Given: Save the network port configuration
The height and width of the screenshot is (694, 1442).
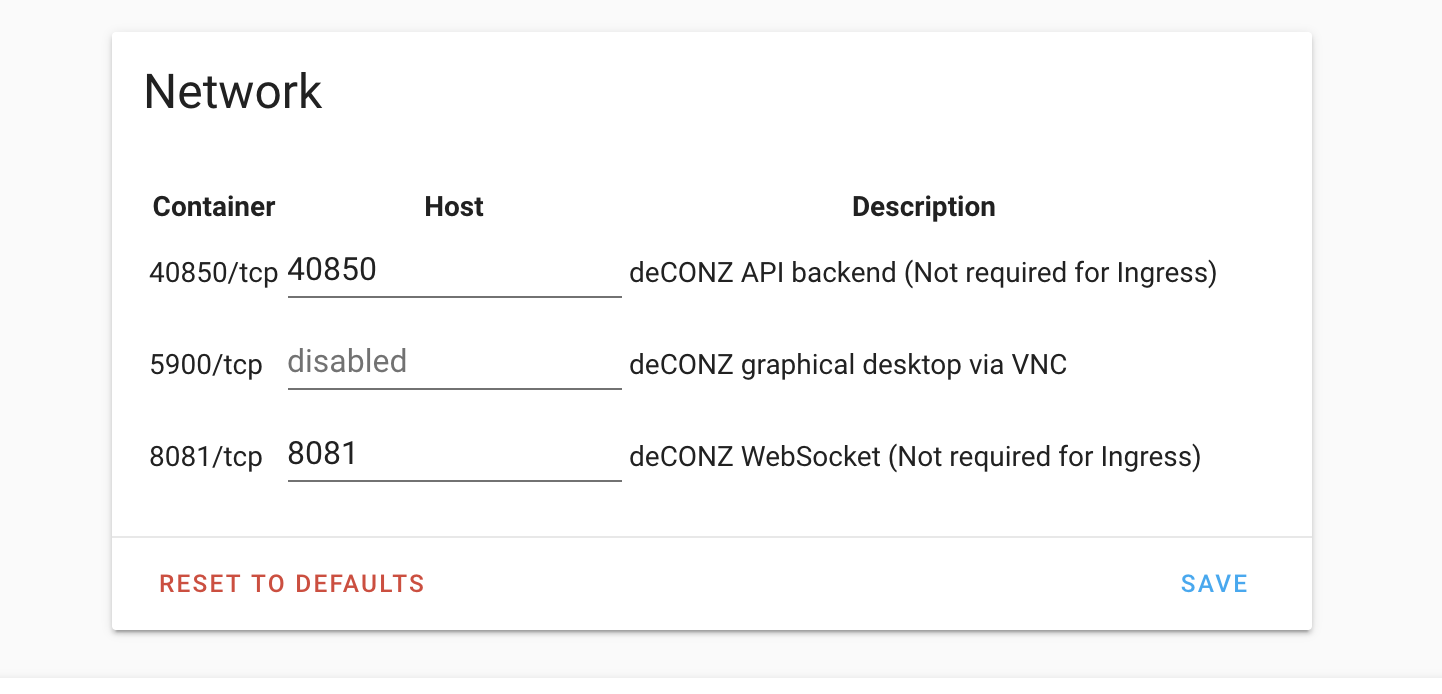Looking at the screenshot, I should click(1214, 583).
